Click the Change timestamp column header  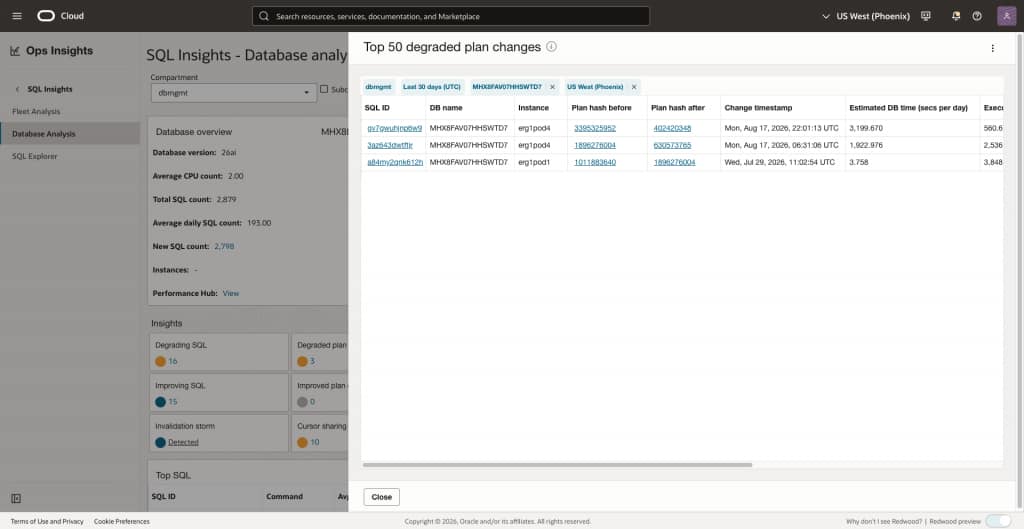tap(758, 108)
